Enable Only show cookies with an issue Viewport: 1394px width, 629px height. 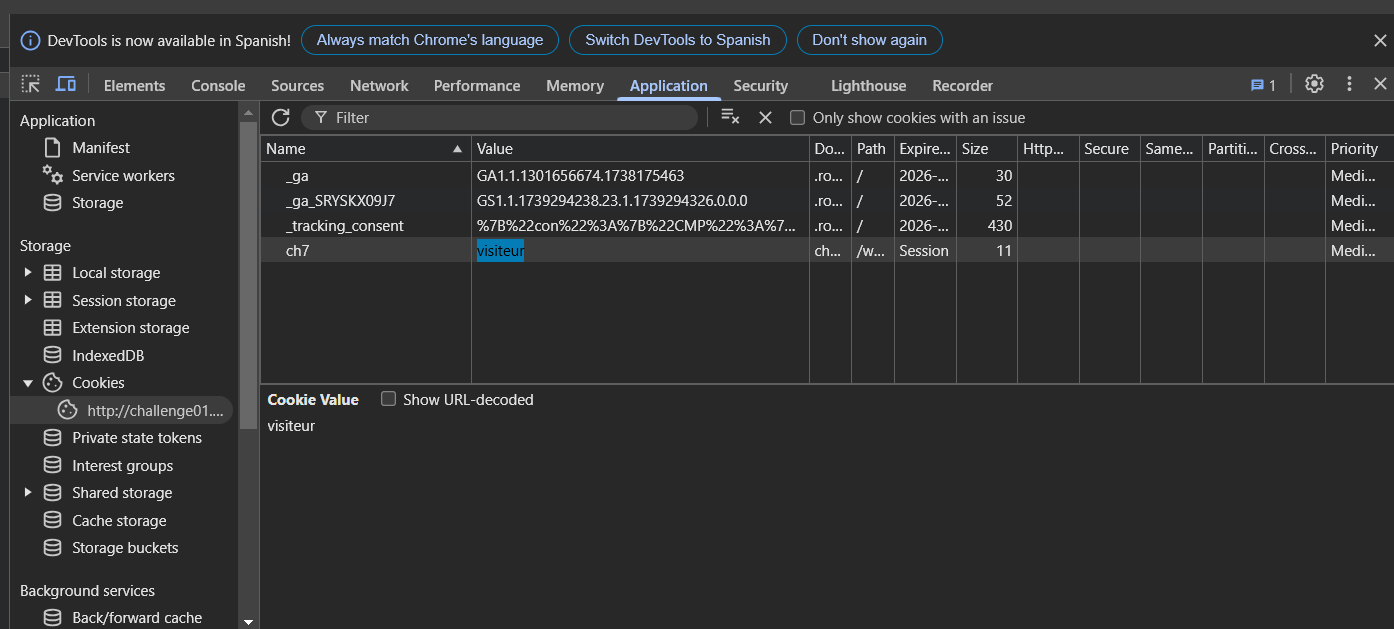pos(797,118)
